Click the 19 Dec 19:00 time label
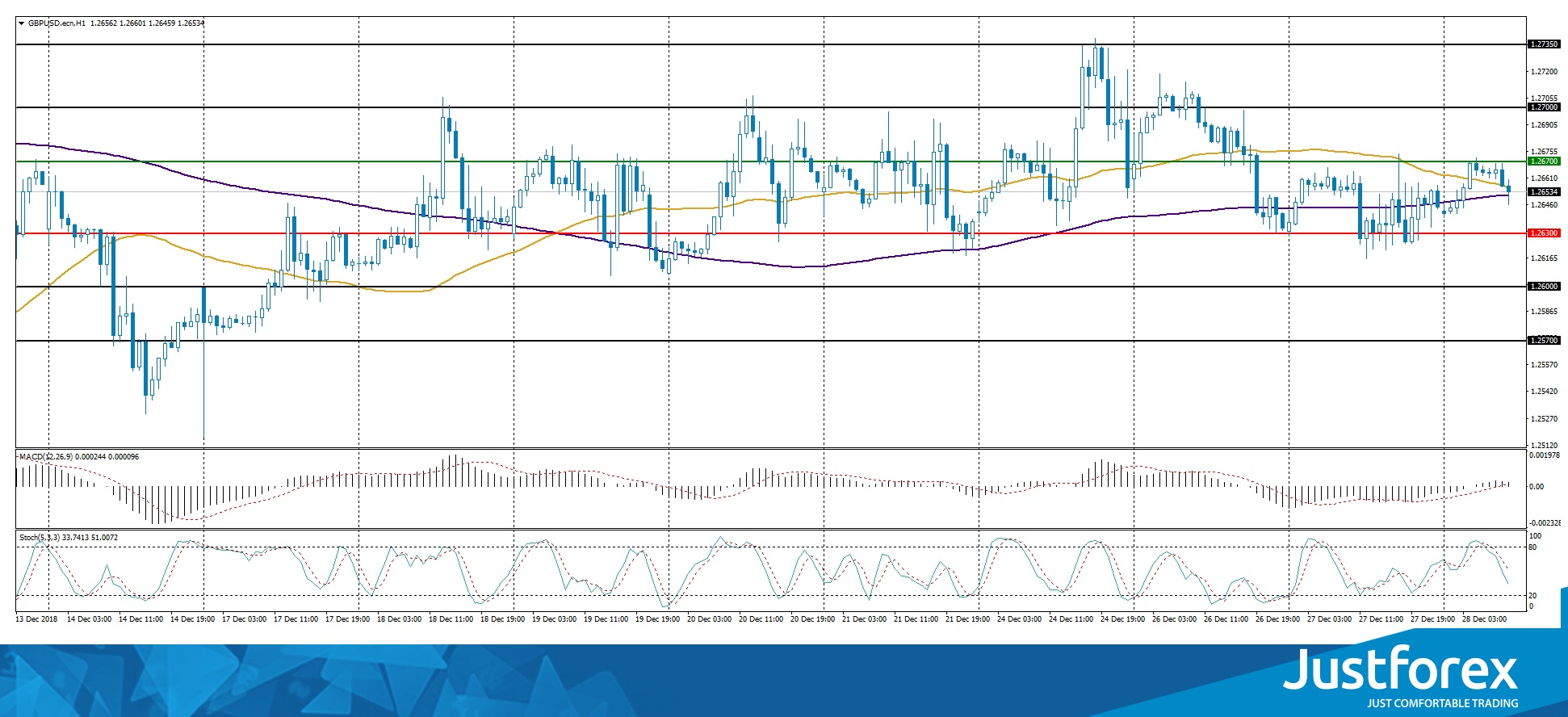This screenshot has width=1568, height=717. [x=657, y=619]
